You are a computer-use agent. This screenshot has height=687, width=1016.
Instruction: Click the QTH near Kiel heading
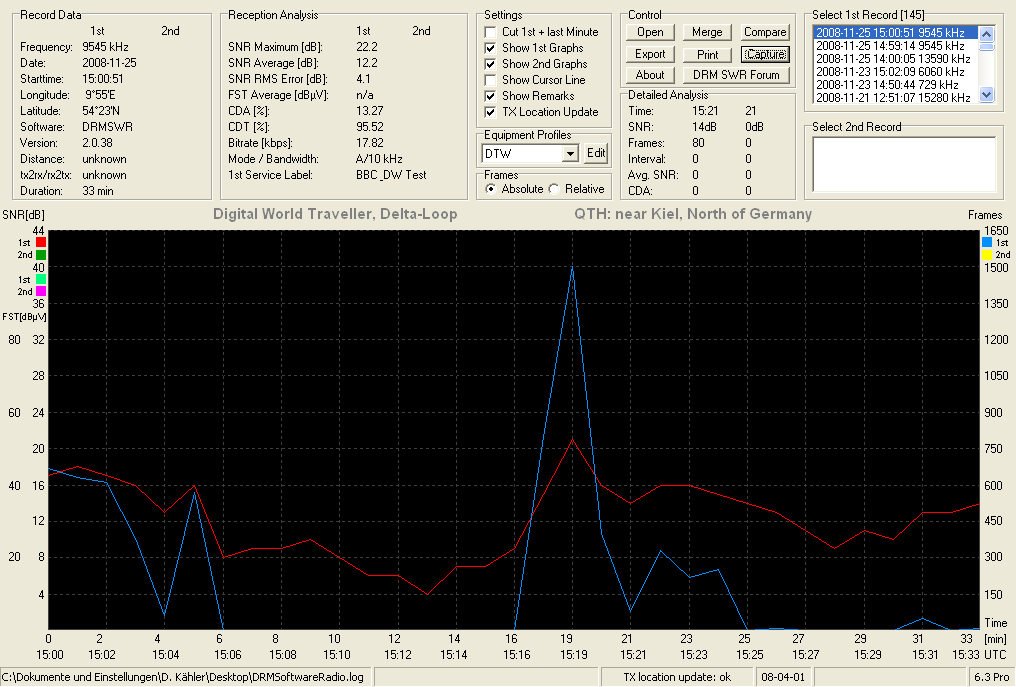point(693,214)
